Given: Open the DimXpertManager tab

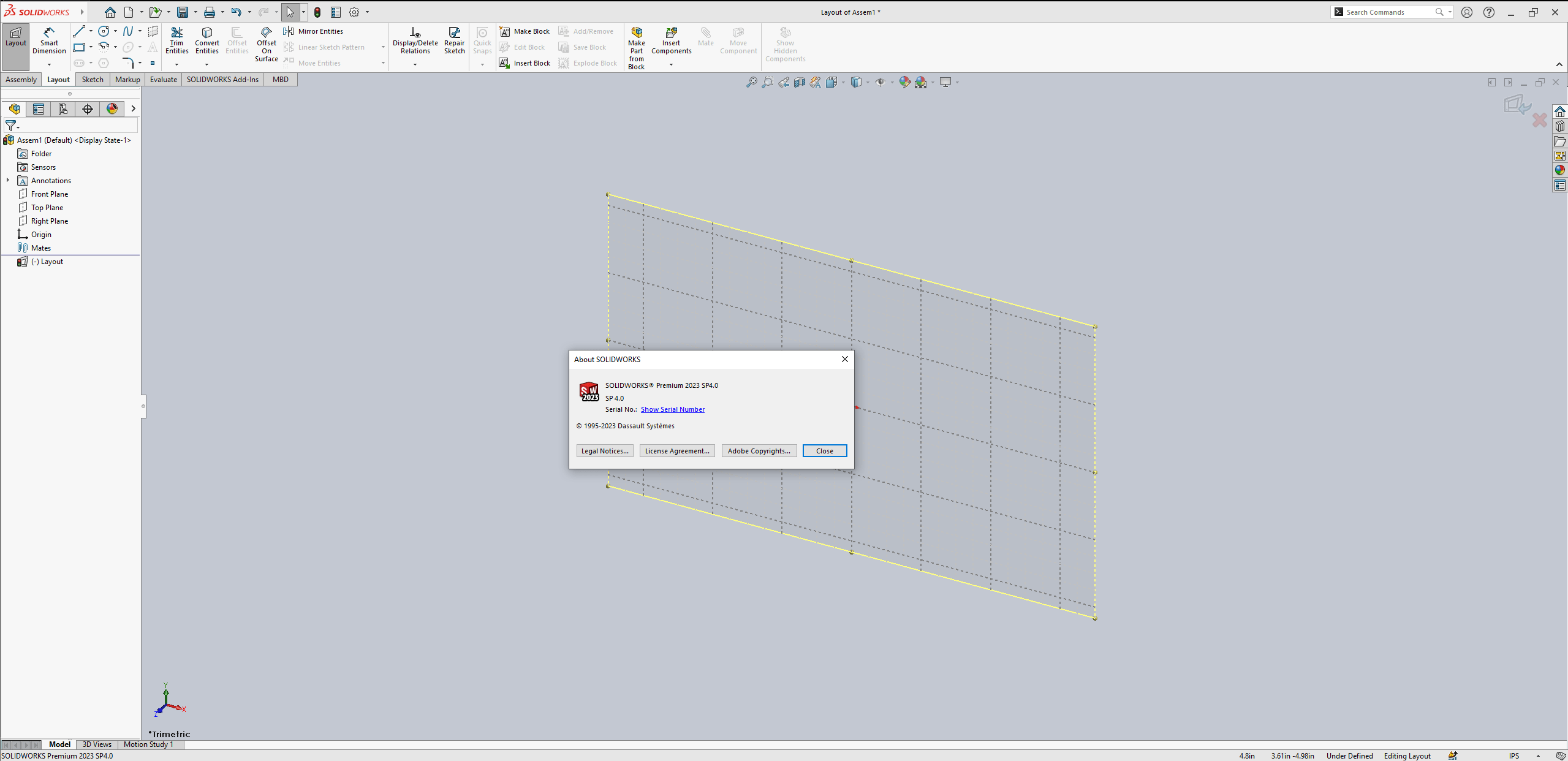Looking at the screenshot, I should 88,109.
